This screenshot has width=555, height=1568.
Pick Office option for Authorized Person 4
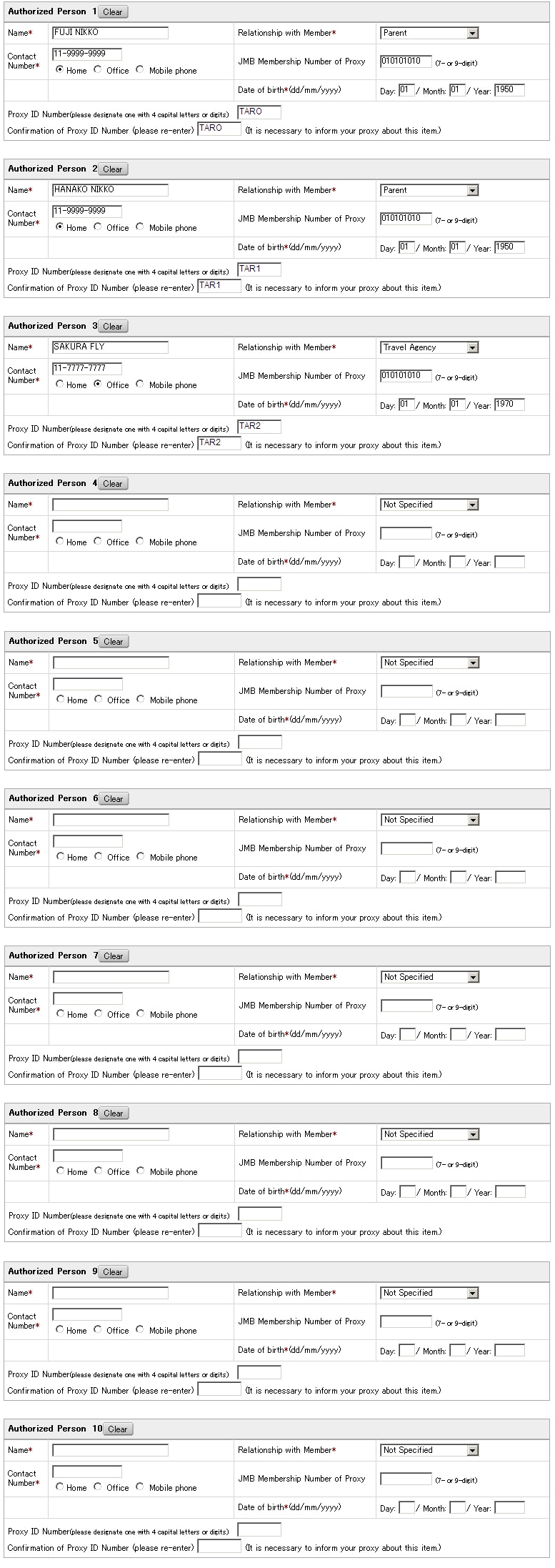98,542
